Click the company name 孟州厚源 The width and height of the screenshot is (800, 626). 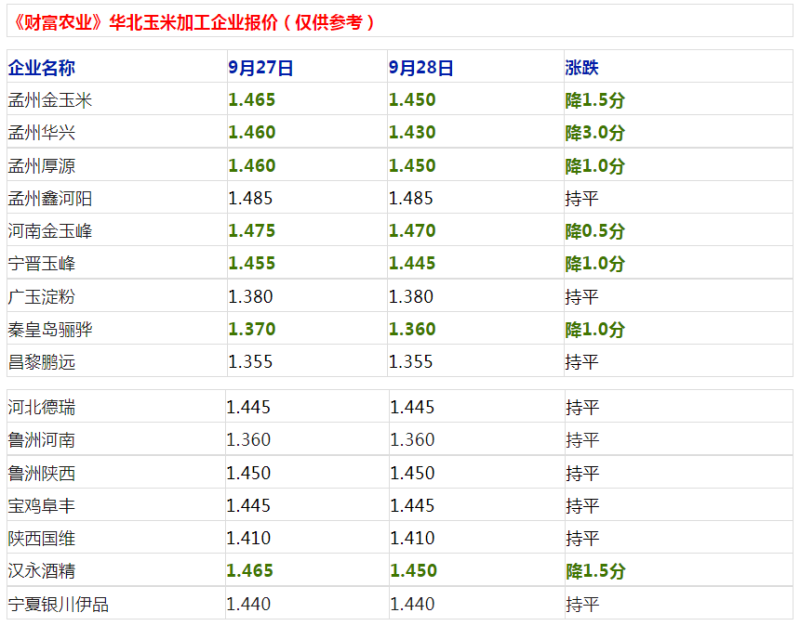pos(41,166)
